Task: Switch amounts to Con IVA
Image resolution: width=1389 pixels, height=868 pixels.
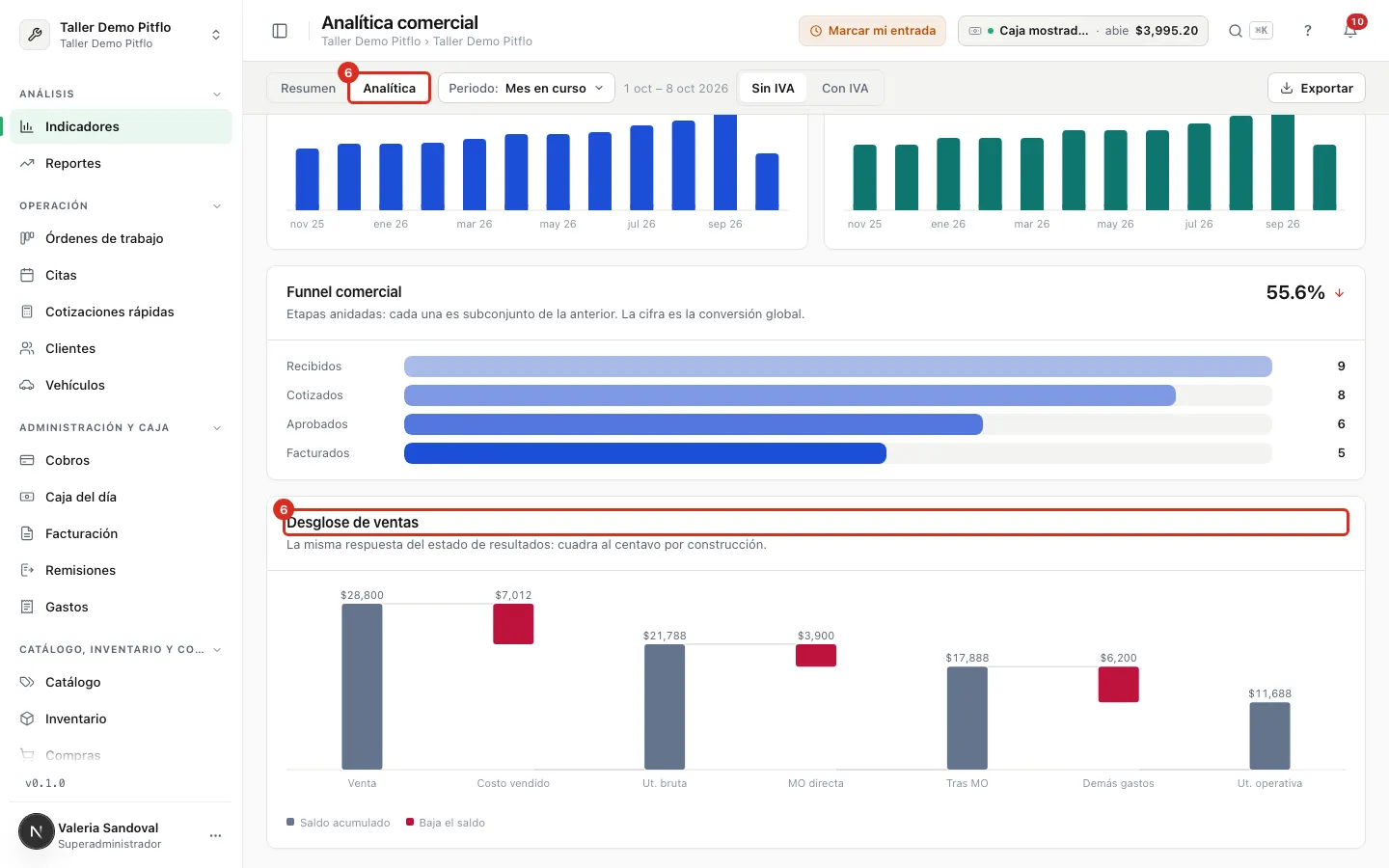Action: pyautogui.click(x=845, y=88)
